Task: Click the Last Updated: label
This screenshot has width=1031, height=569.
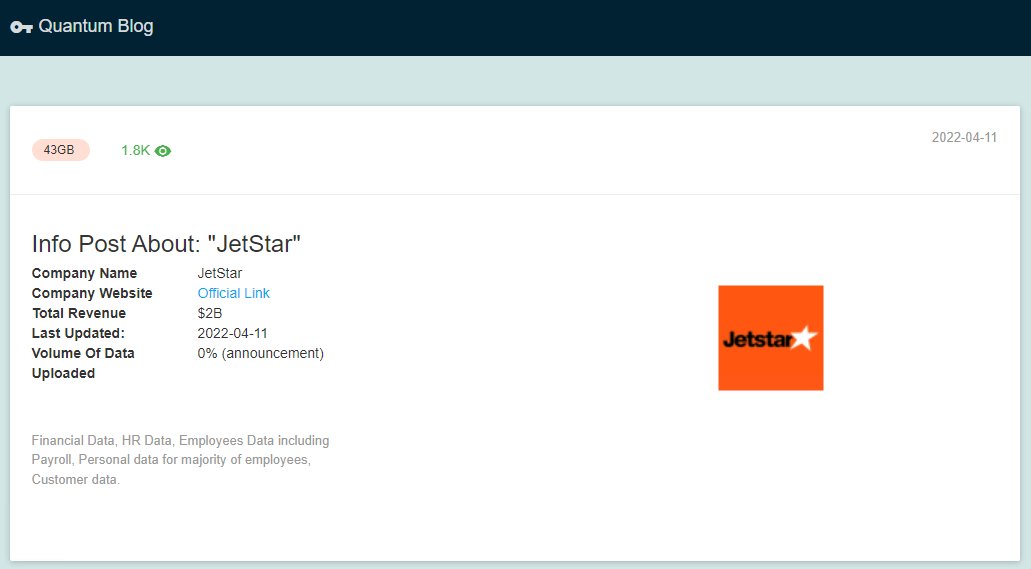Action: pyautogui.click(x=78, y=334)
